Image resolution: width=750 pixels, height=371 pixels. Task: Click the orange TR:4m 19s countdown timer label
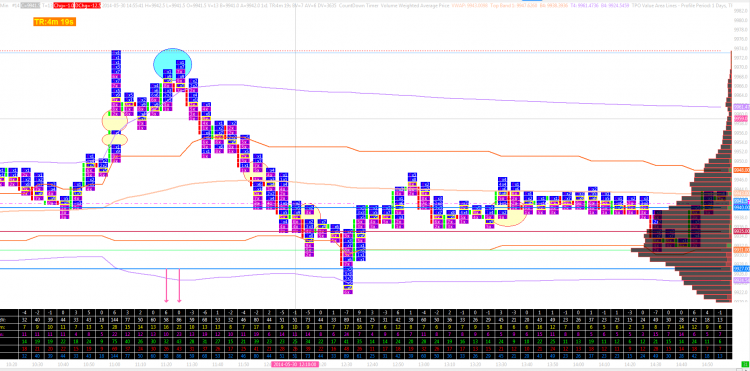coord(55,22)
